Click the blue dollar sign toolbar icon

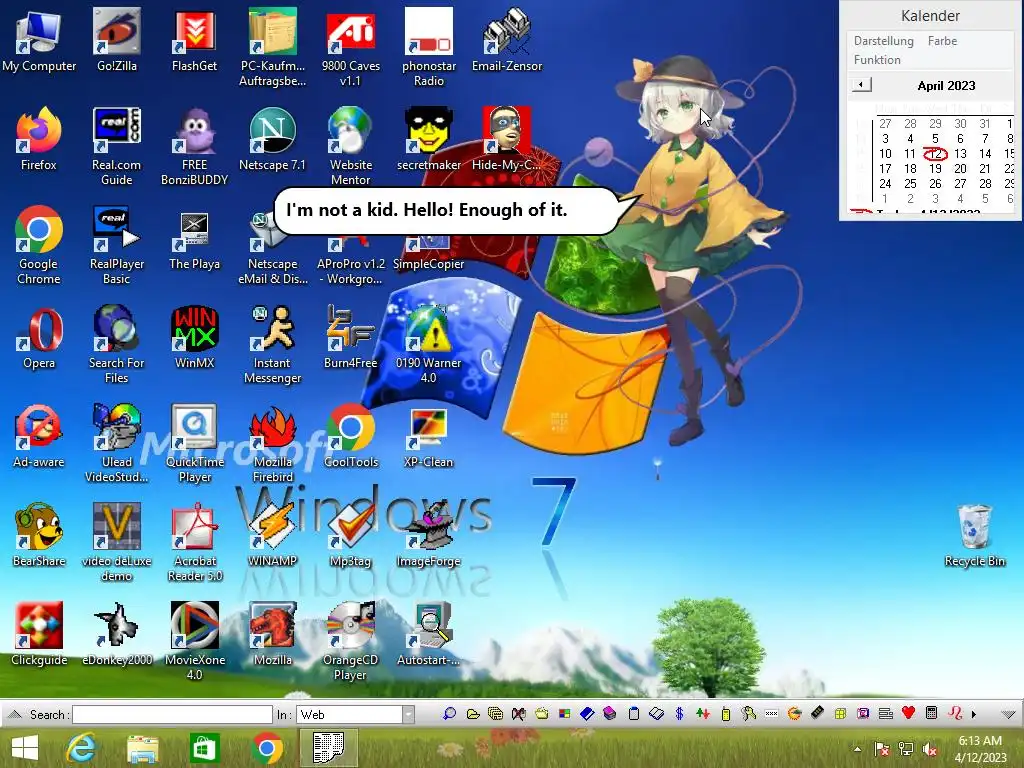click(679, 714)
